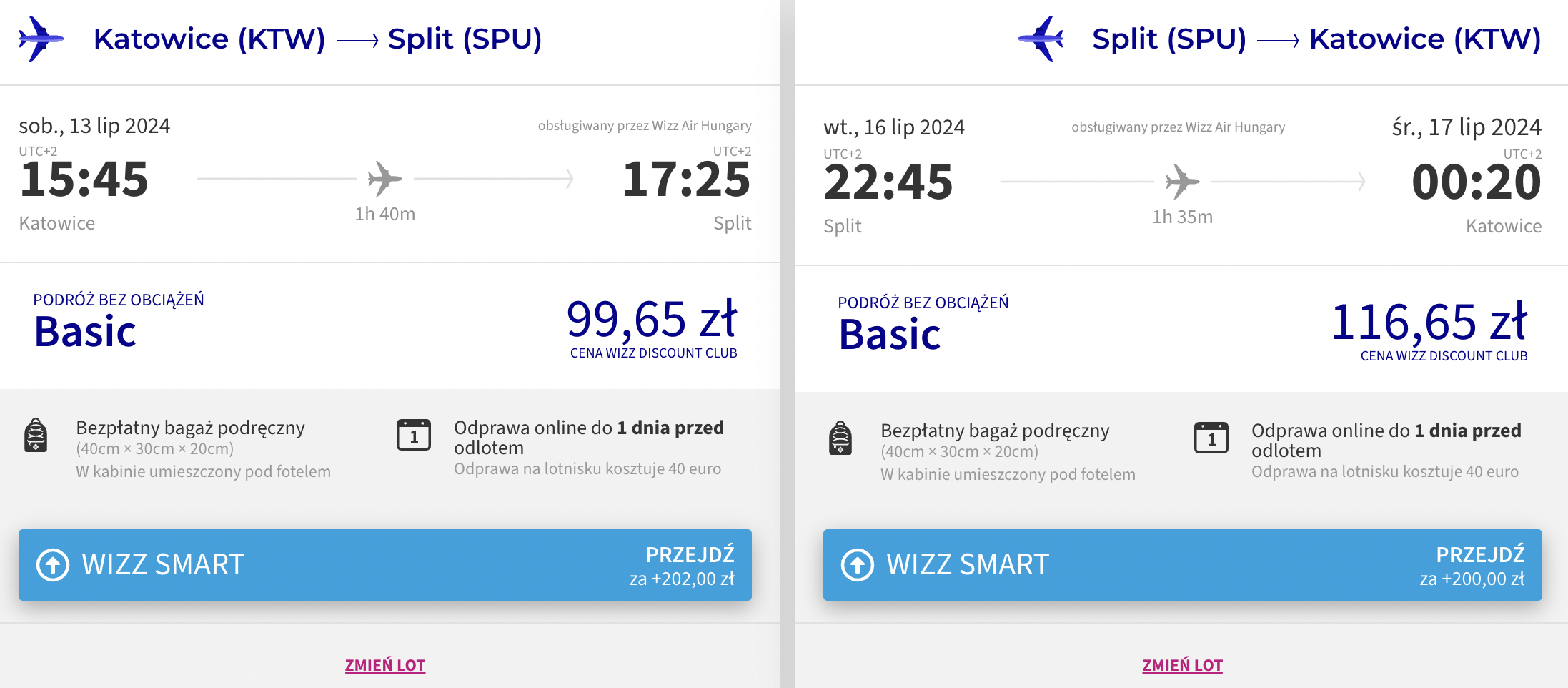Select the Basic fare priced 99,65 zł
The image size is (1568, 688).
point(385,326)
